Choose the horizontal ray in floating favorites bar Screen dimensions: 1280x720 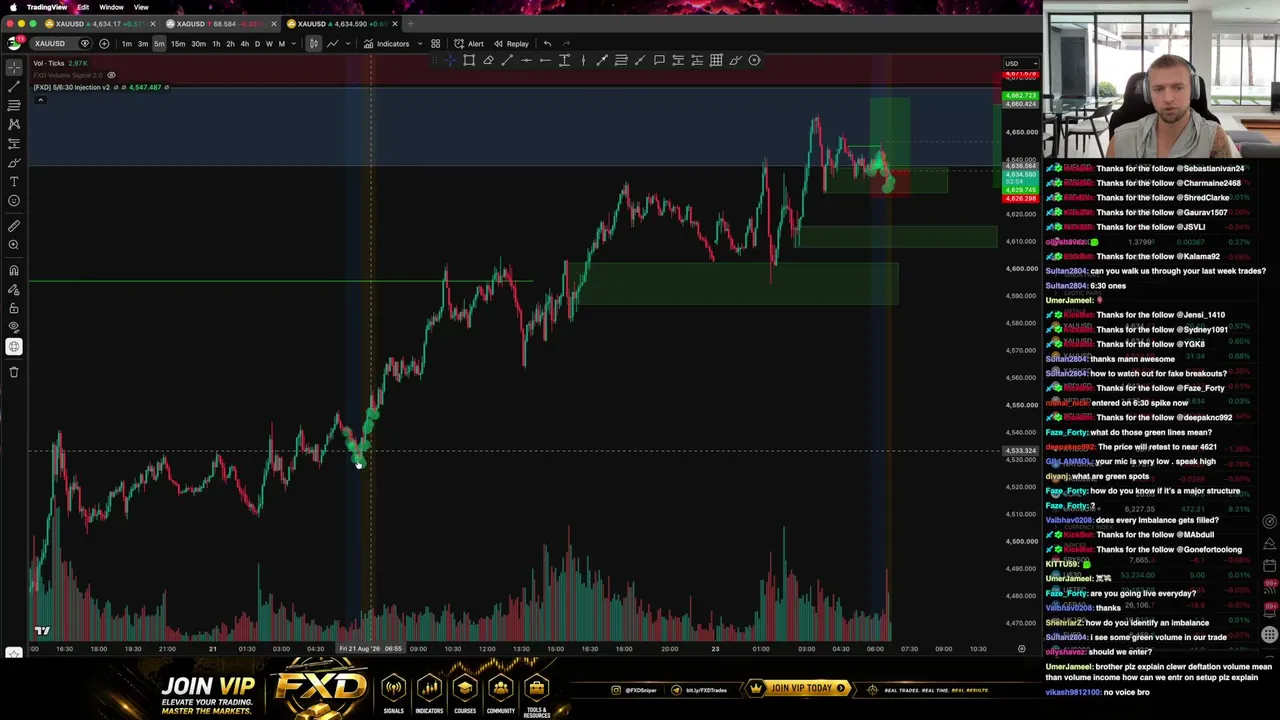(x=545, y=60)
